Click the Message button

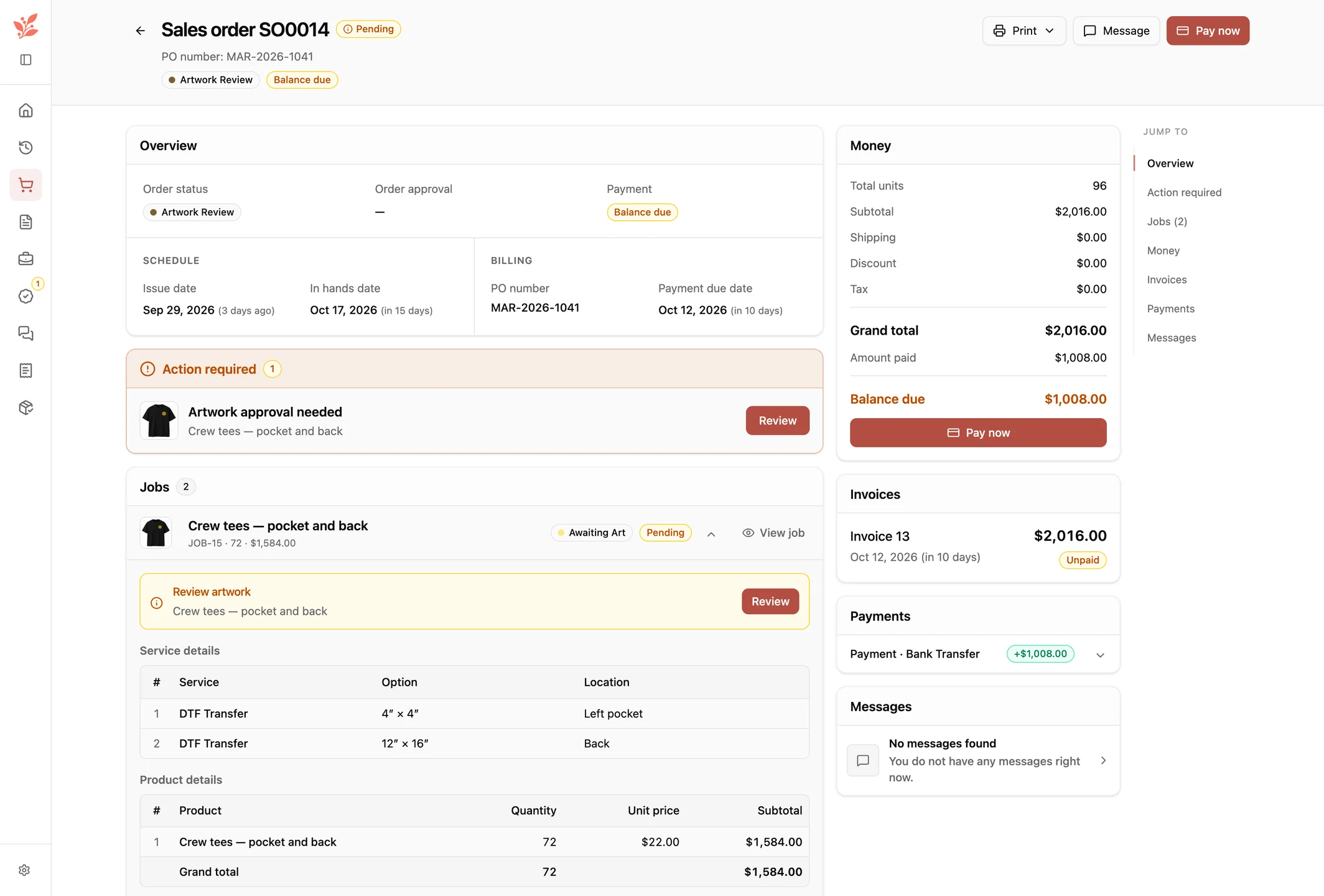pos(1116,30)
